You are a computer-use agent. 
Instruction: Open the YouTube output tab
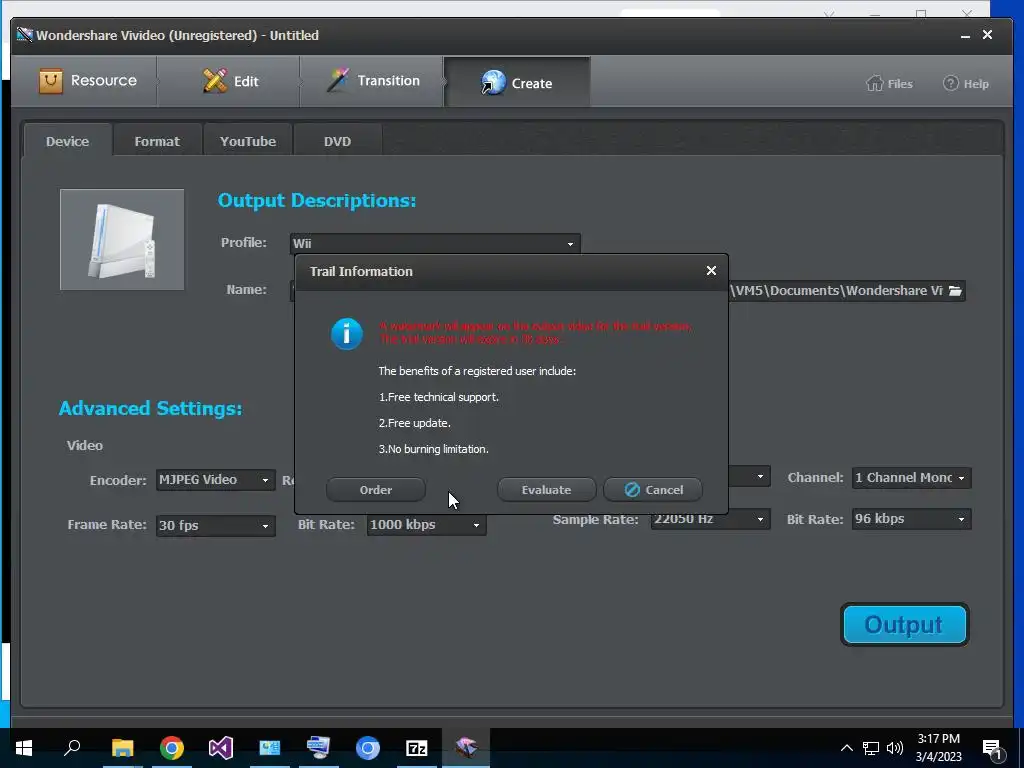[248, 141]
